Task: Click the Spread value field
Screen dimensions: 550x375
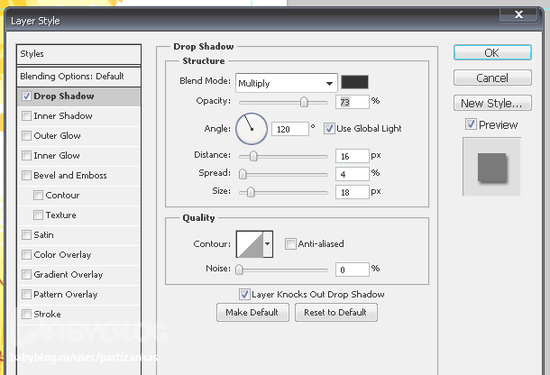Action: 352,174
